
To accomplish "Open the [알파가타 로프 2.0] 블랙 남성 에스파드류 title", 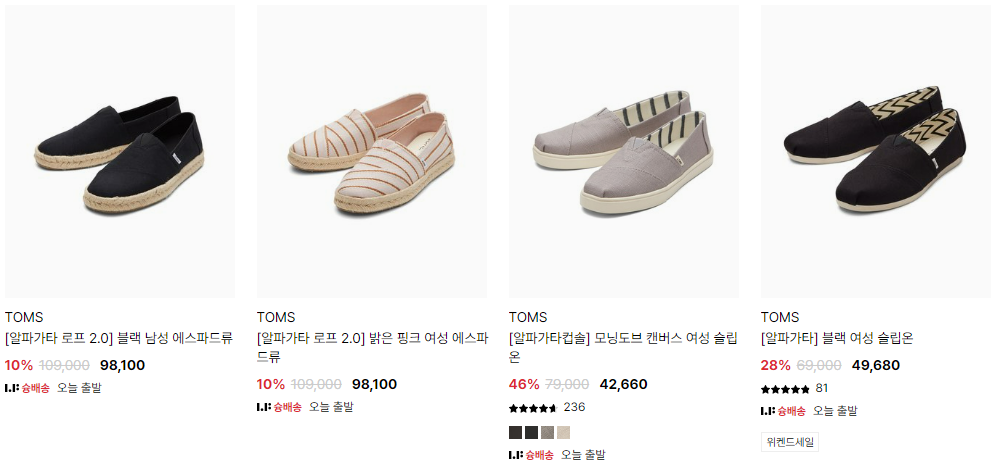I will [118, 338].
